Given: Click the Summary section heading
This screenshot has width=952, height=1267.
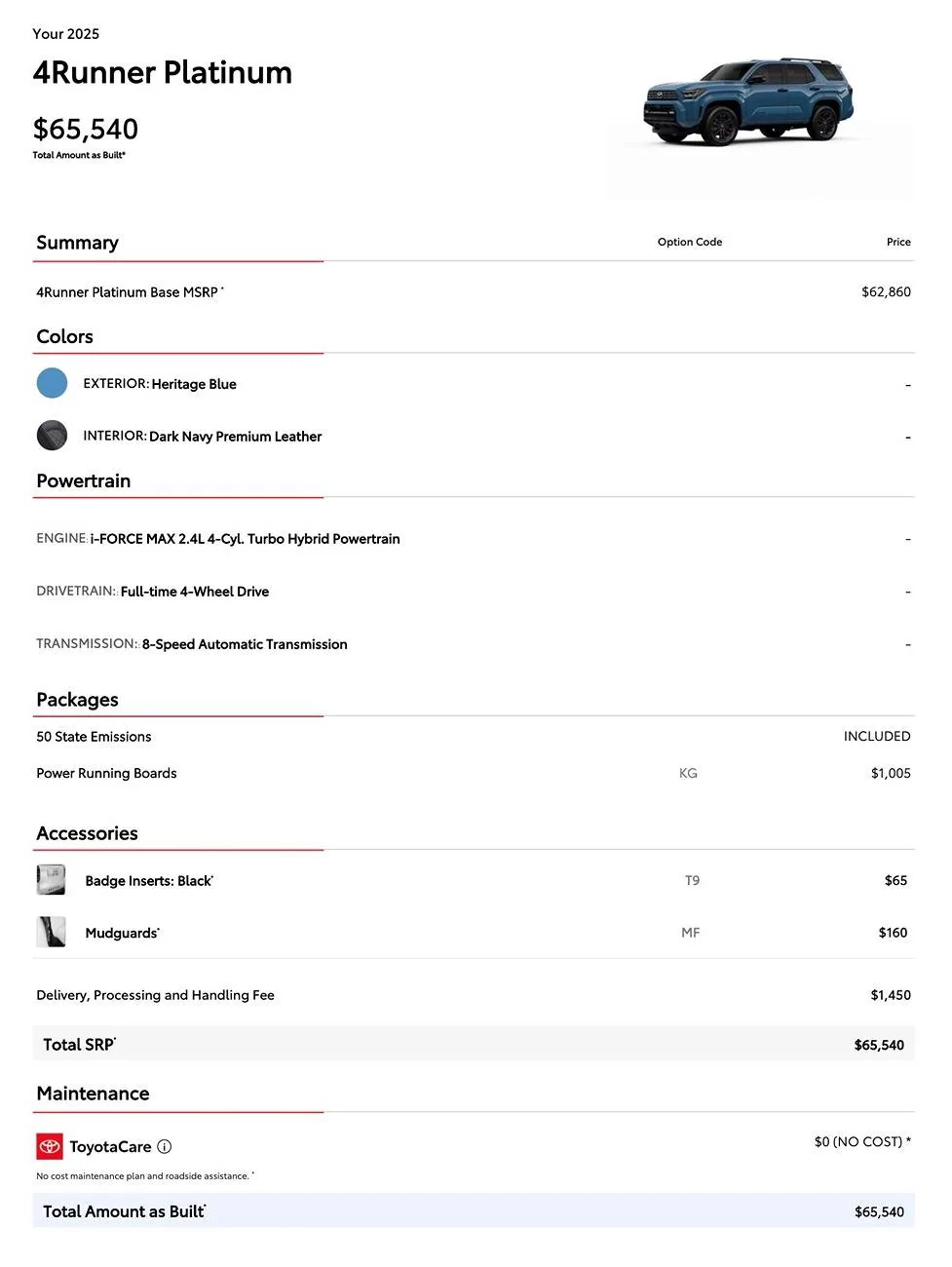Looking at the screenshot, I should [x=77, y=243].
